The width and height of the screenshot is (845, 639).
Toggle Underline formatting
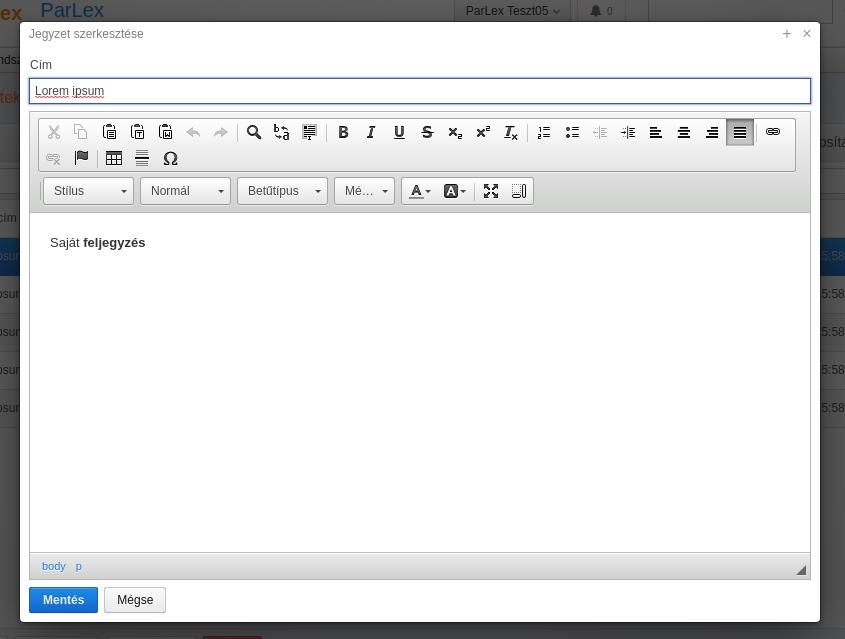click(399, 132)
